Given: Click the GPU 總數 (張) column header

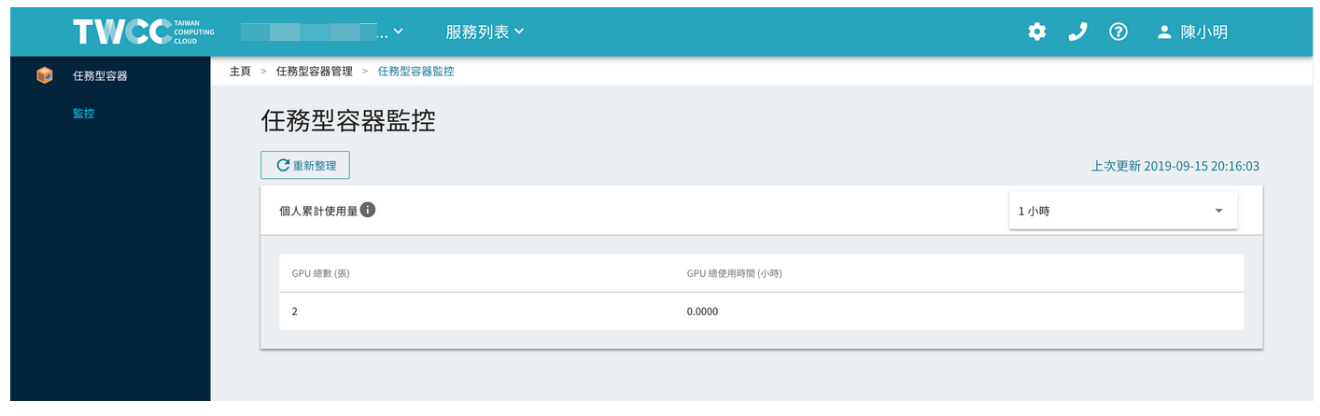Looking at the screenshot, I should click(x=320, y=273).
